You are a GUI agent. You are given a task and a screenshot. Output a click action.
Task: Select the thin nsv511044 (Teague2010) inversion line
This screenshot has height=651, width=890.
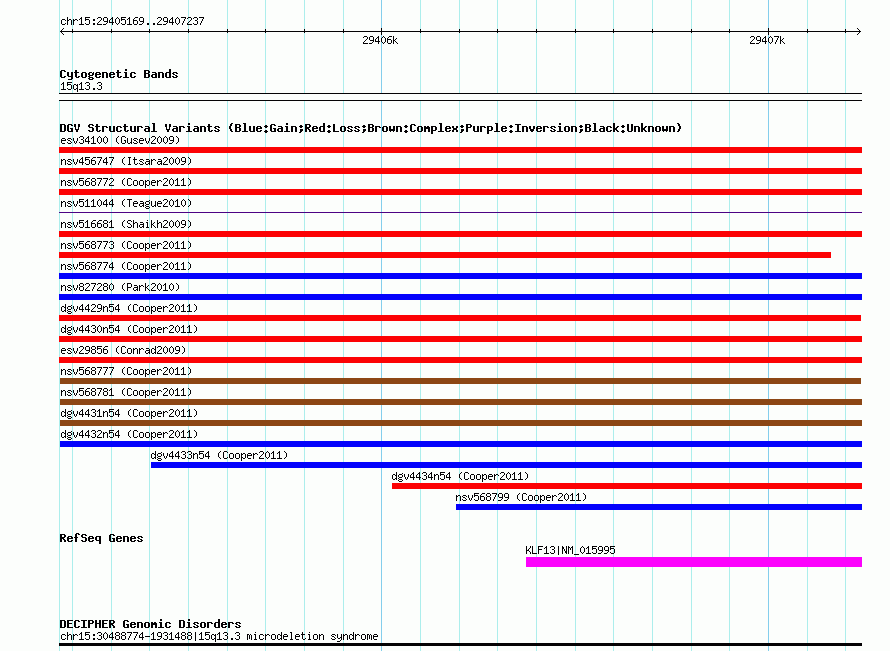click(x=460, y=212)
